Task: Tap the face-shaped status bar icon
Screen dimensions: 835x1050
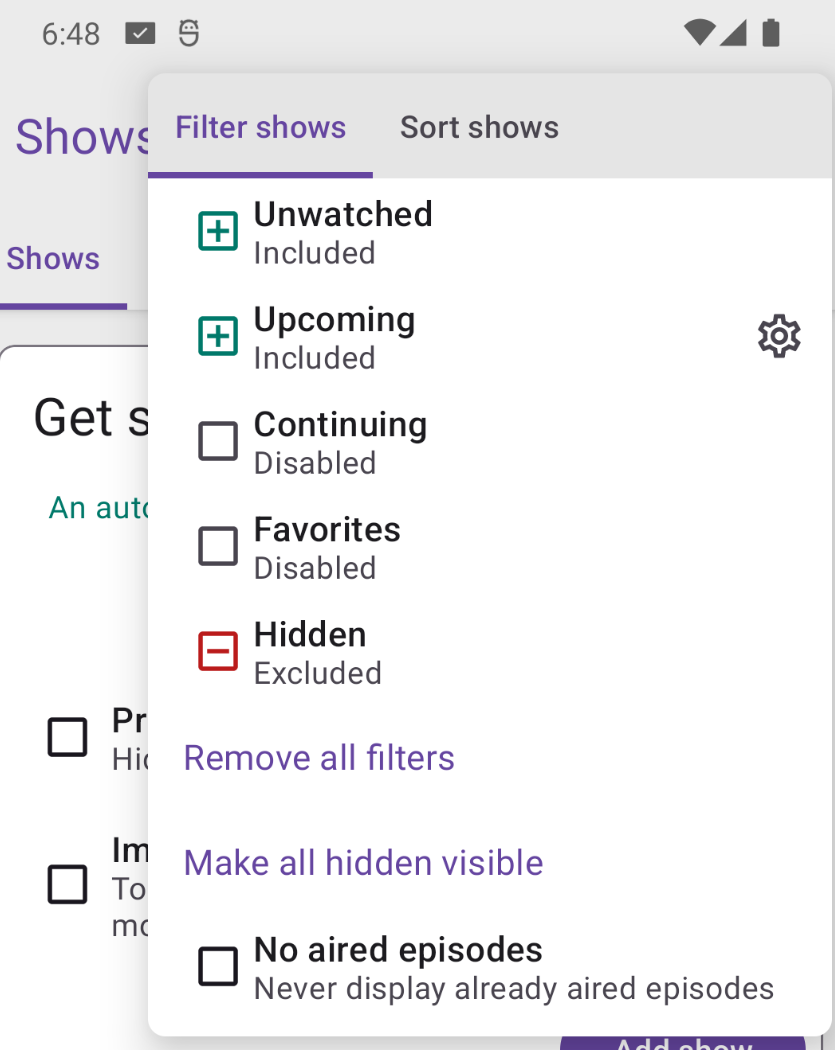Action: [189, 33]
